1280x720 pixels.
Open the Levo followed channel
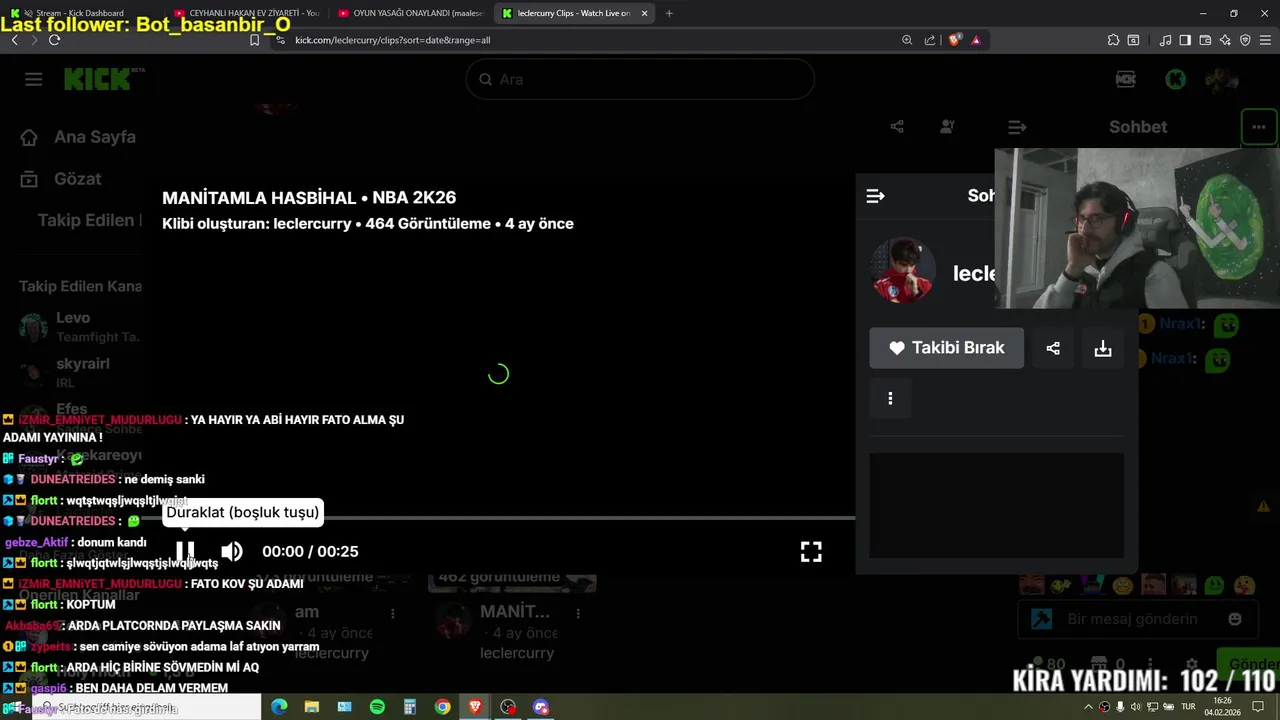80,327
